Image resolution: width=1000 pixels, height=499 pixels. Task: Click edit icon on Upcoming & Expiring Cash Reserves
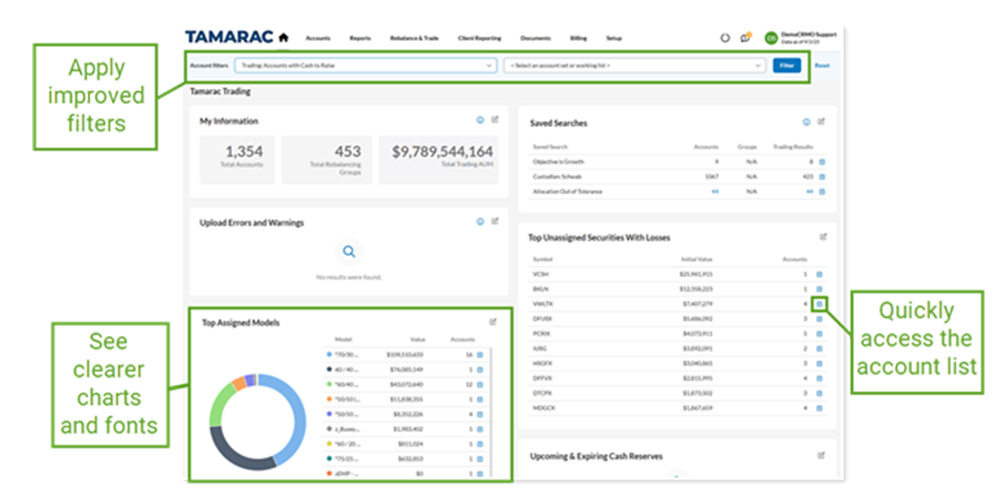click(x=822, y=455)
